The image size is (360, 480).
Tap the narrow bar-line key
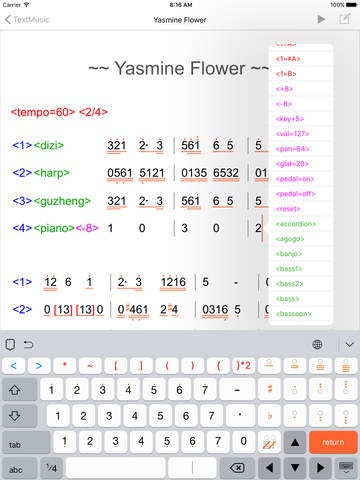coord(192,468)
